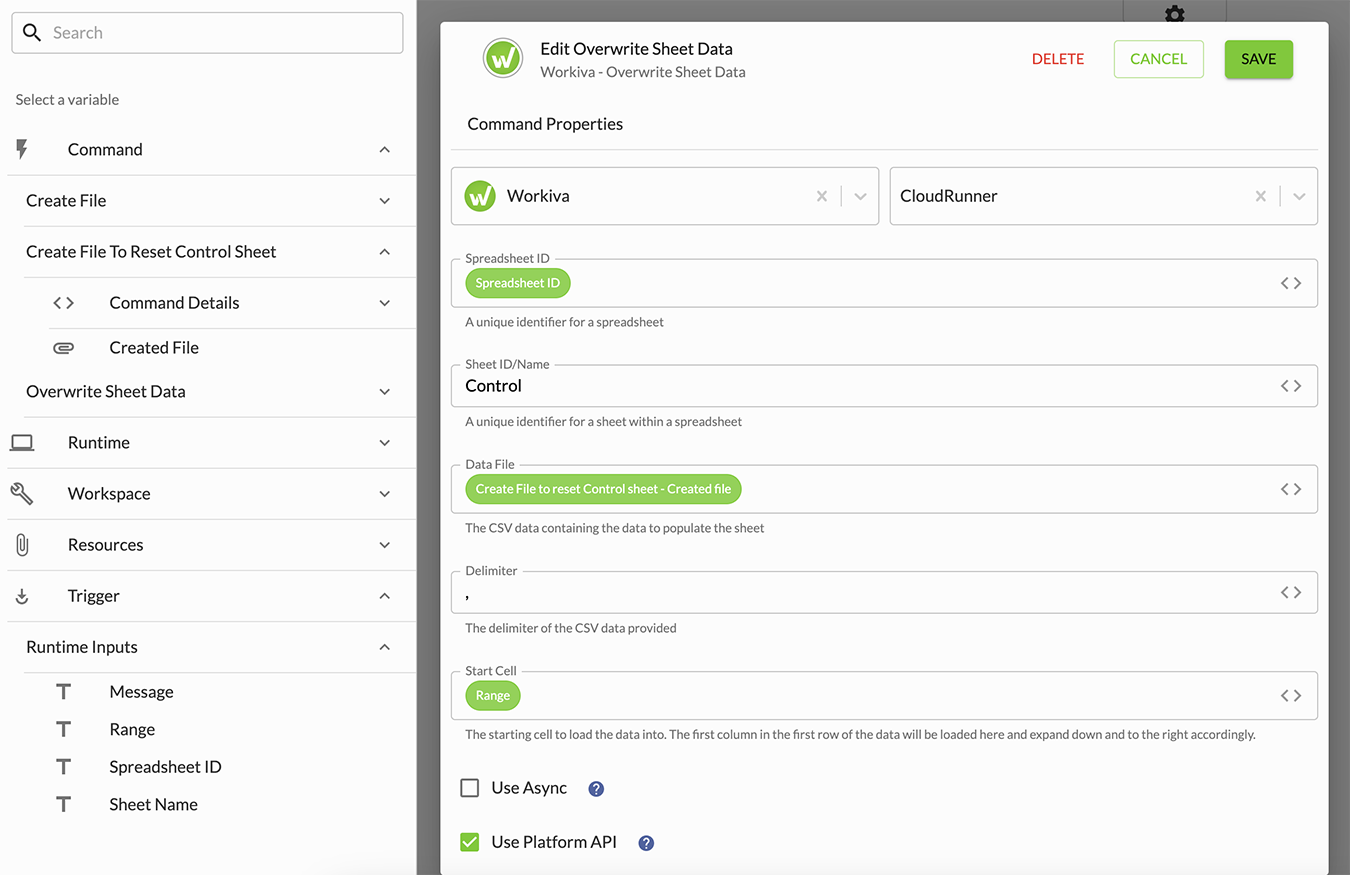Open variable picker for Spreadsheet ID field
The height and width of the screenshot is (875, 1350).
pyautogui.click(x=1291, y=283)
